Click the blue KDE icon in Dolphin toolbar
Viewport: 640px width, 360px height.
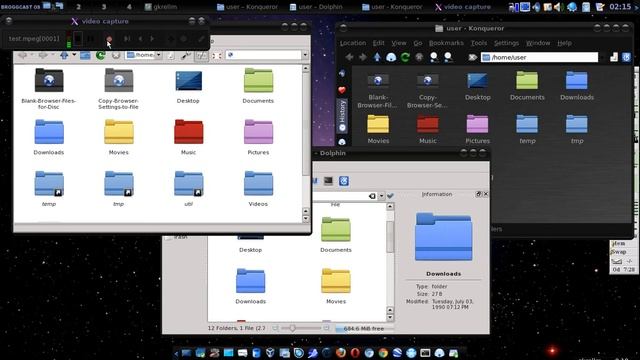344,181
